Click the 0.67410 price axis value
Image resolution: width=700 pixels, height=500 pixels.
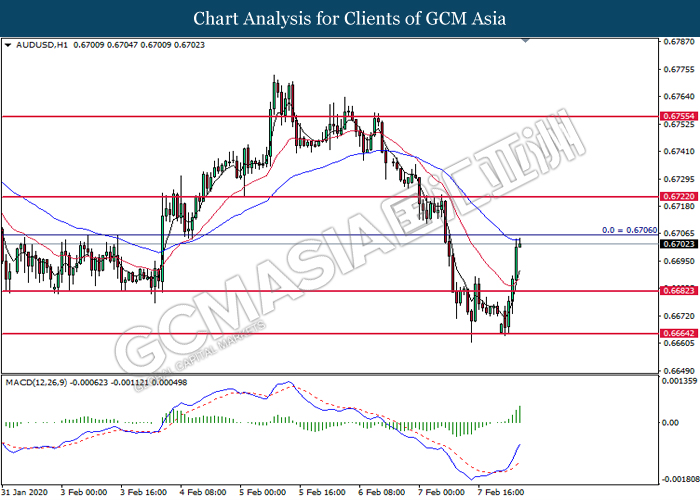coord(679,151)
